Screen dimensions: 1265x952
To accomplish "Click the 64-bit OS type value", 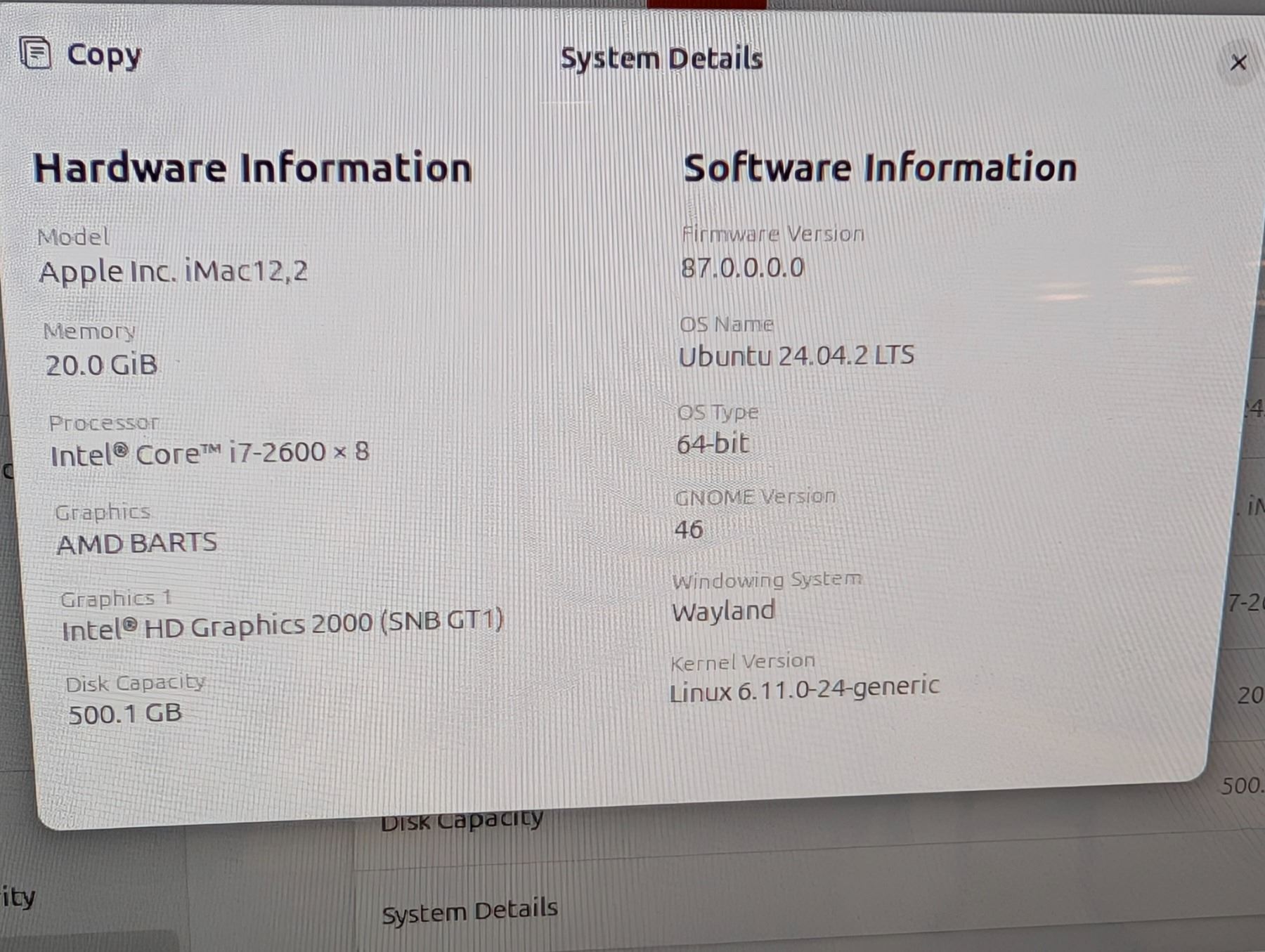I will 713,444.
